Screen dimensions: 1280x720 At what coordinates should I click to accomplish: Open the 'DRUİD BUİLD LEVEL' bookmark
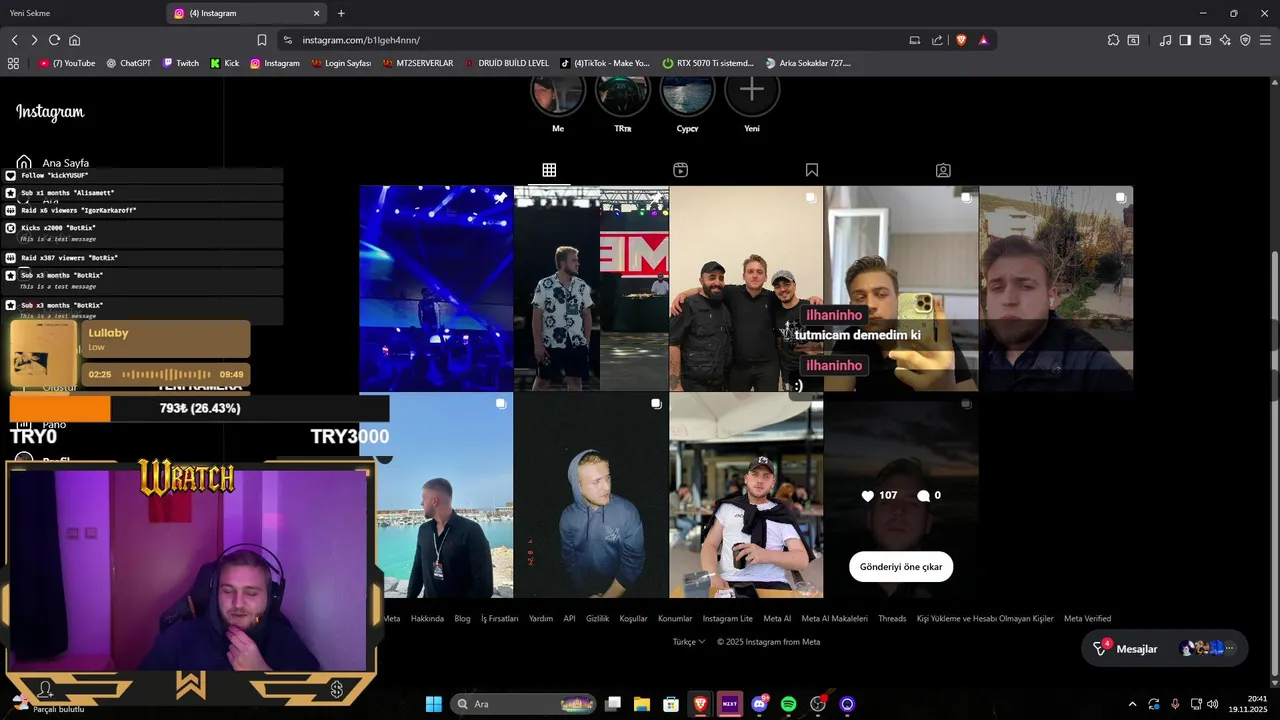point(506,63)
